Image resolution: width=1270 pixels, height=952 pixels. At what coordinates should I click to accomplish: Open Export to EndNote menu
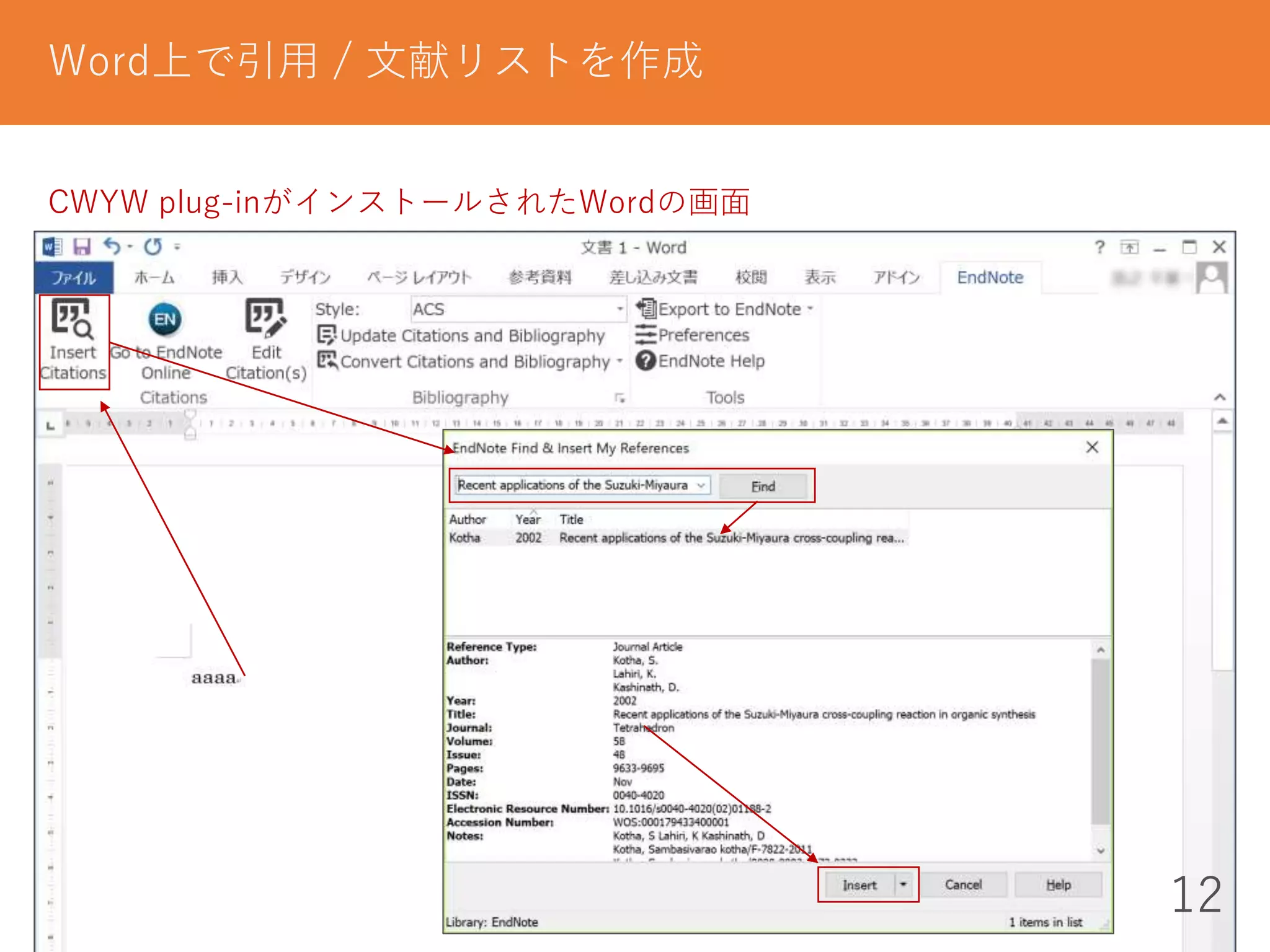724,309
